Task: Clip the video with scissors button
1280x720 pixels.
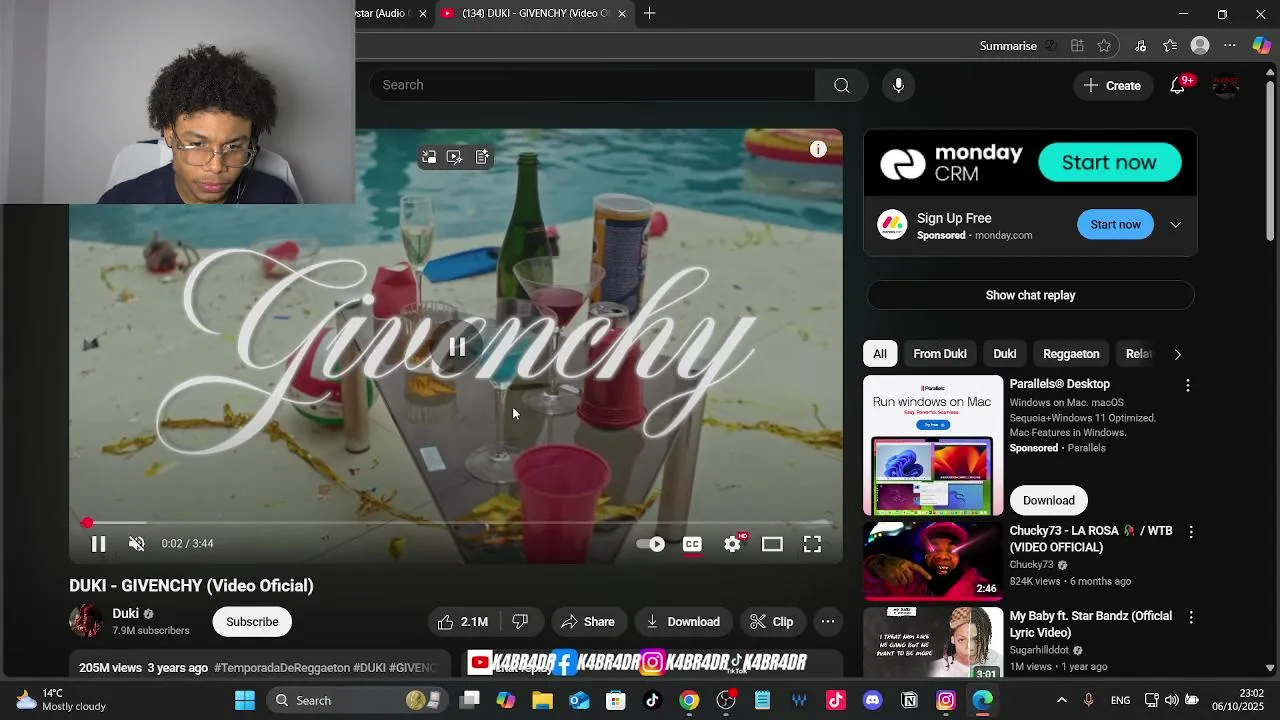Action: (772, 622)
